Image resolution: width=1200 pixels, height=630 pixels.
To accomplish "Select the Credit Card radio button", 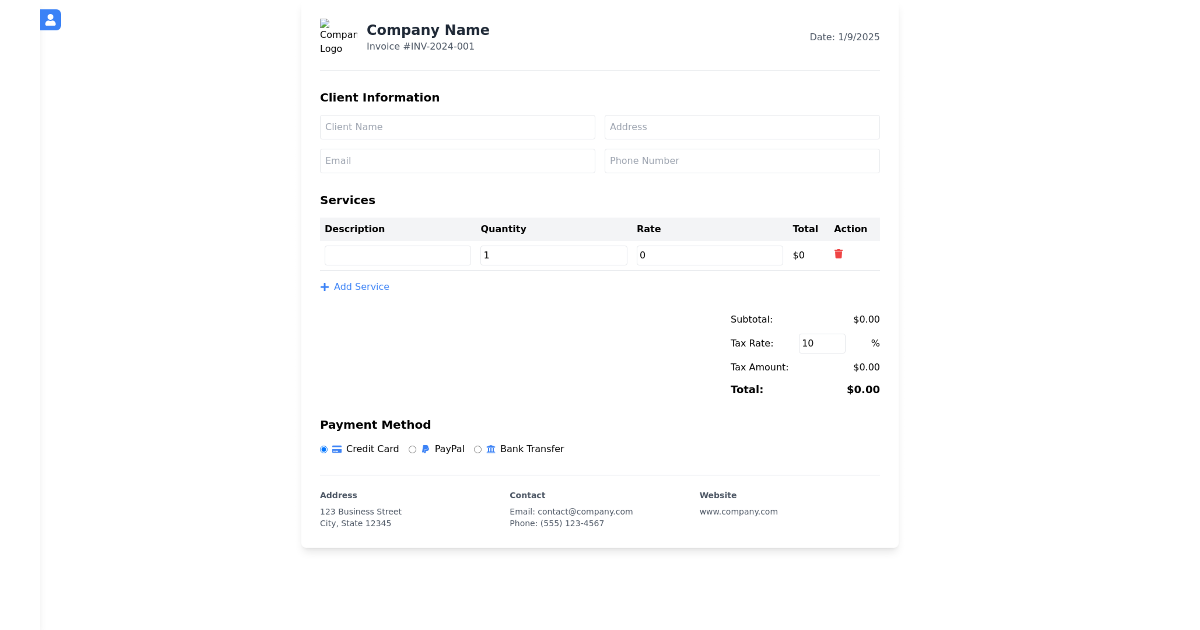I will (323, 449).
